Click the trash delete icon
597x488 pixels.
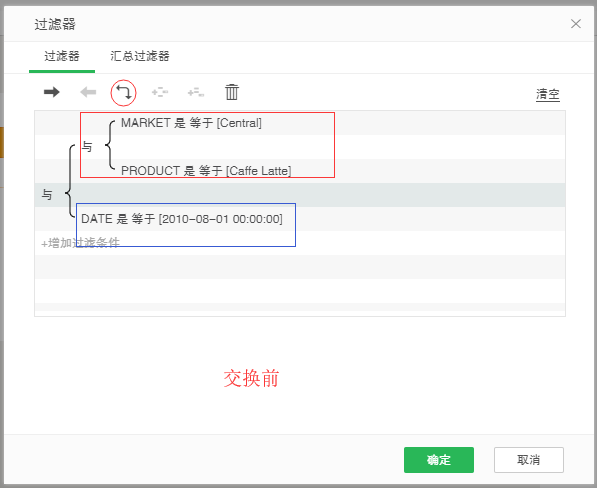231,92
